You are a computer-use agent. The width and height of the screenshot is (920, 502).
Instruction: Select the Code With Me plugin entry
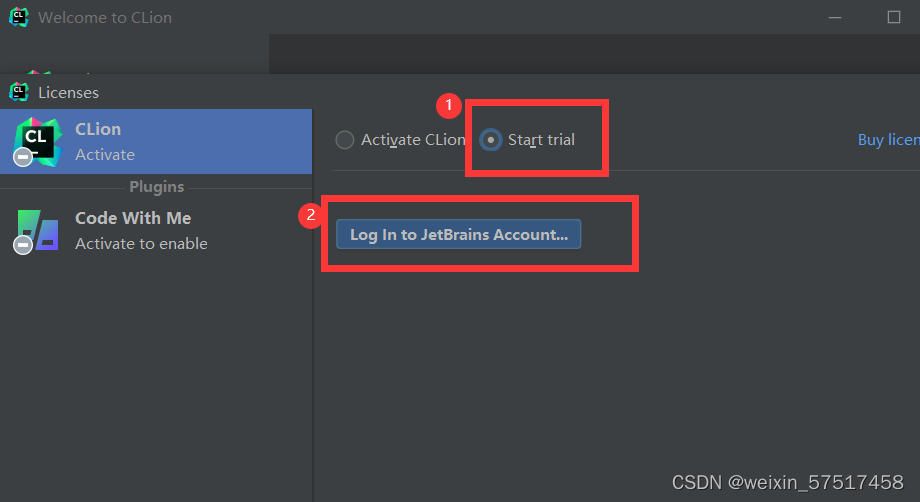[x=156, y=230]
